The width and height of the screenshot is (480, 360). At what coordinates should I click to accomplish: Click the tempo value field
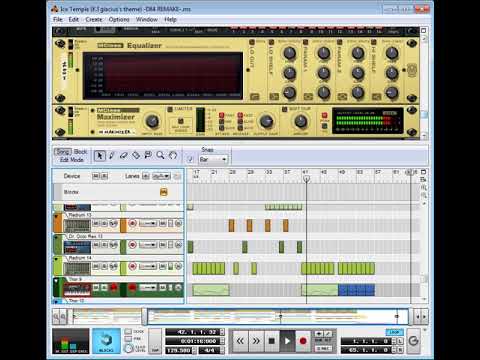point(178,350)
